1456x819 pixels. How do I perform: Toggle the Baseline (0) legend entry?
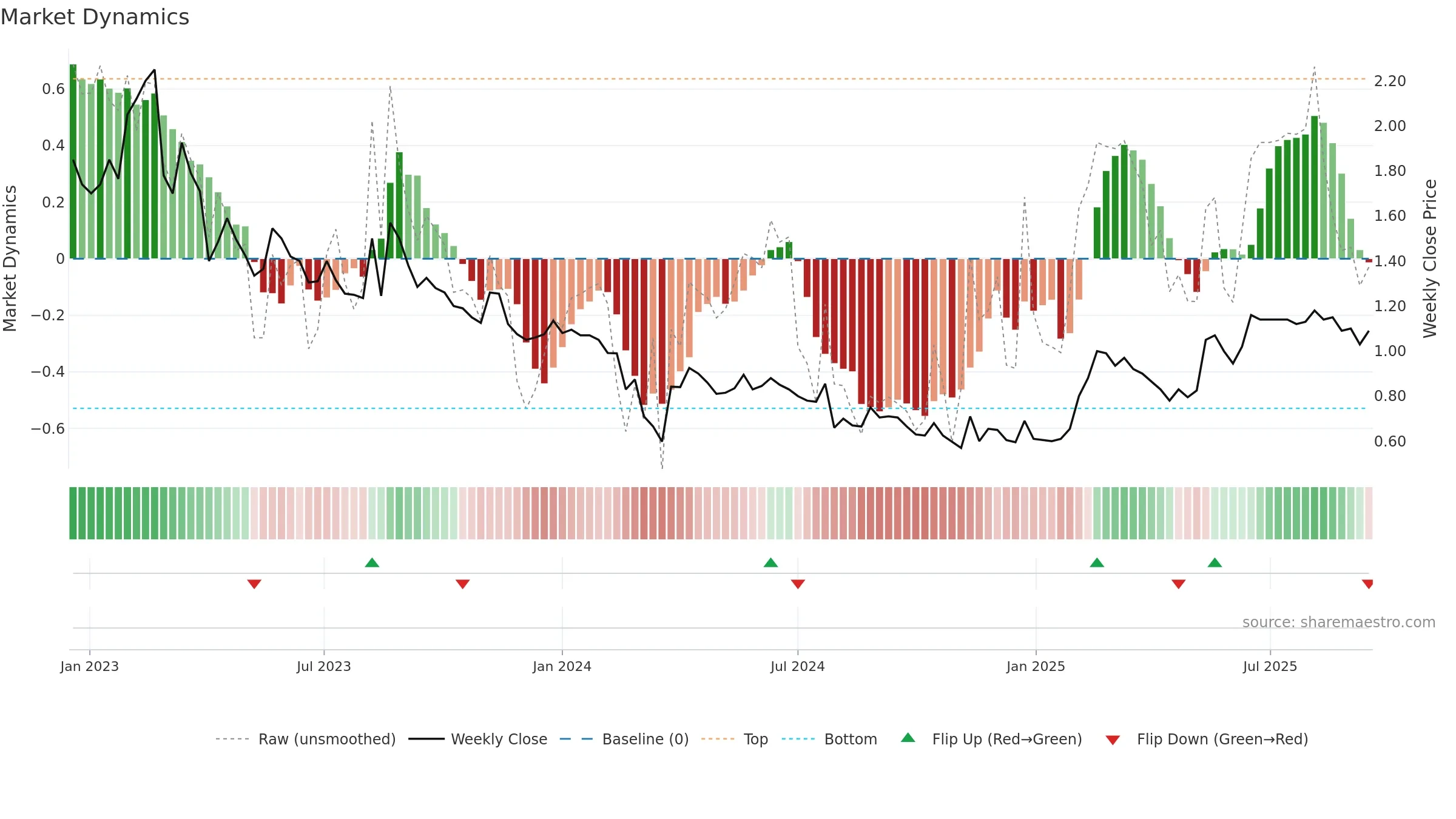point(624,739)
